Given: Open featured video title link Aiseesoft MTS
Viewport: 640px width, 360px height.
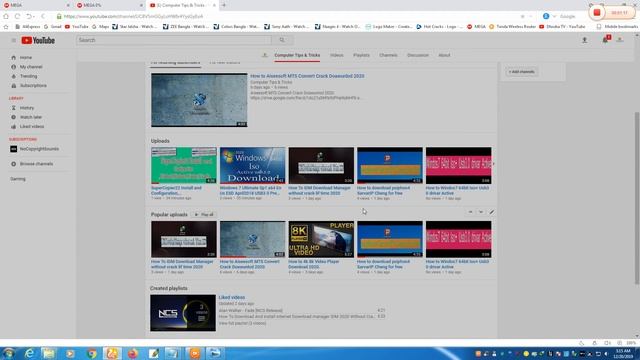Looking at the screenshot, I should (307, 76).
